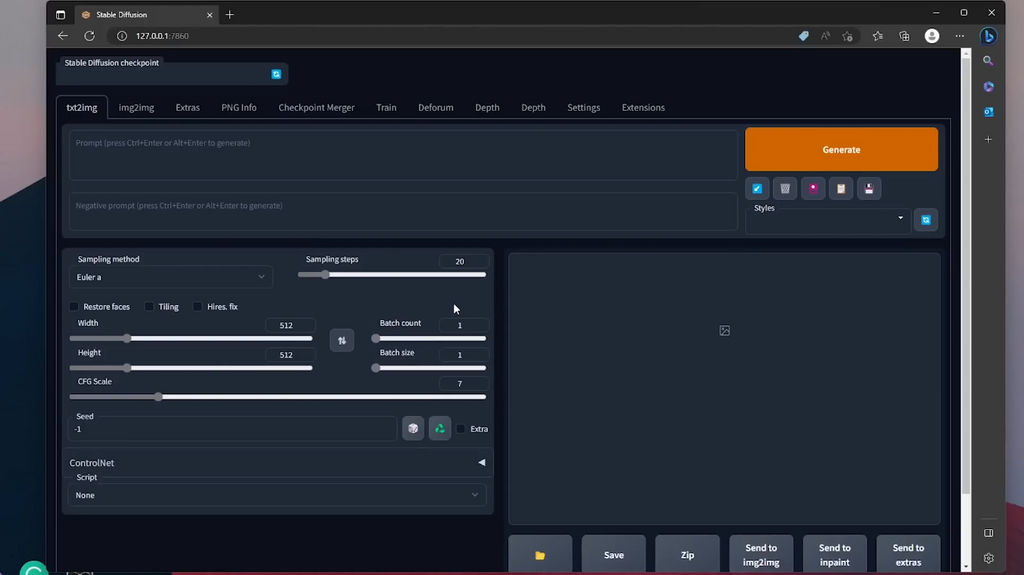Open Outlook from the Edge sidebar

tap(988, 112)
